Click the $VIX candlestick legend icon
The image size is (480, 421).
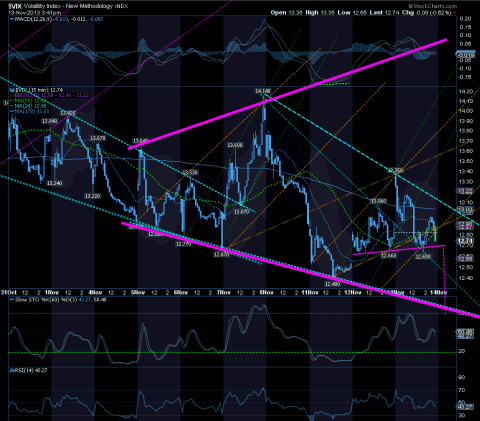tap(12, 90)
